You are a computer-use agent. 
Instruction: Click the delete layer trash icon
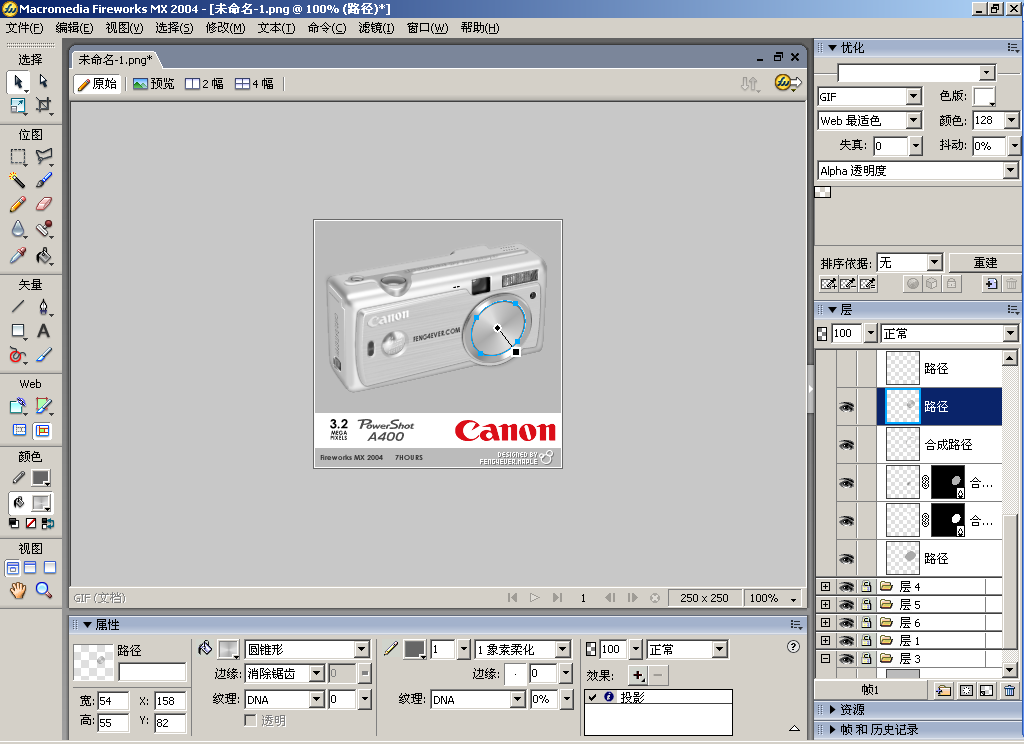[1010, 690]
